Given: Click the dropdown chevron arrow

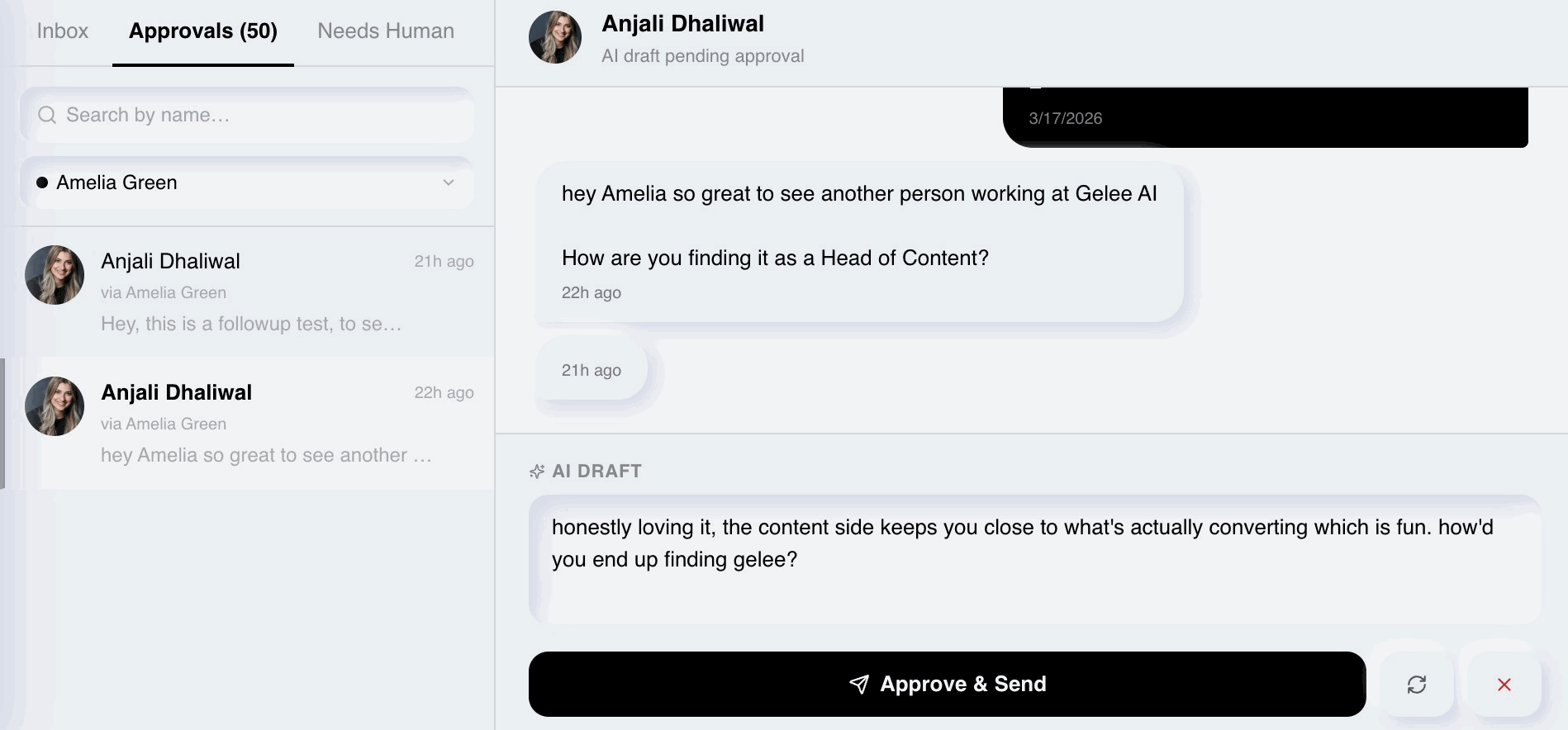Looking at the screenshot, I should (x=449, y=182).
